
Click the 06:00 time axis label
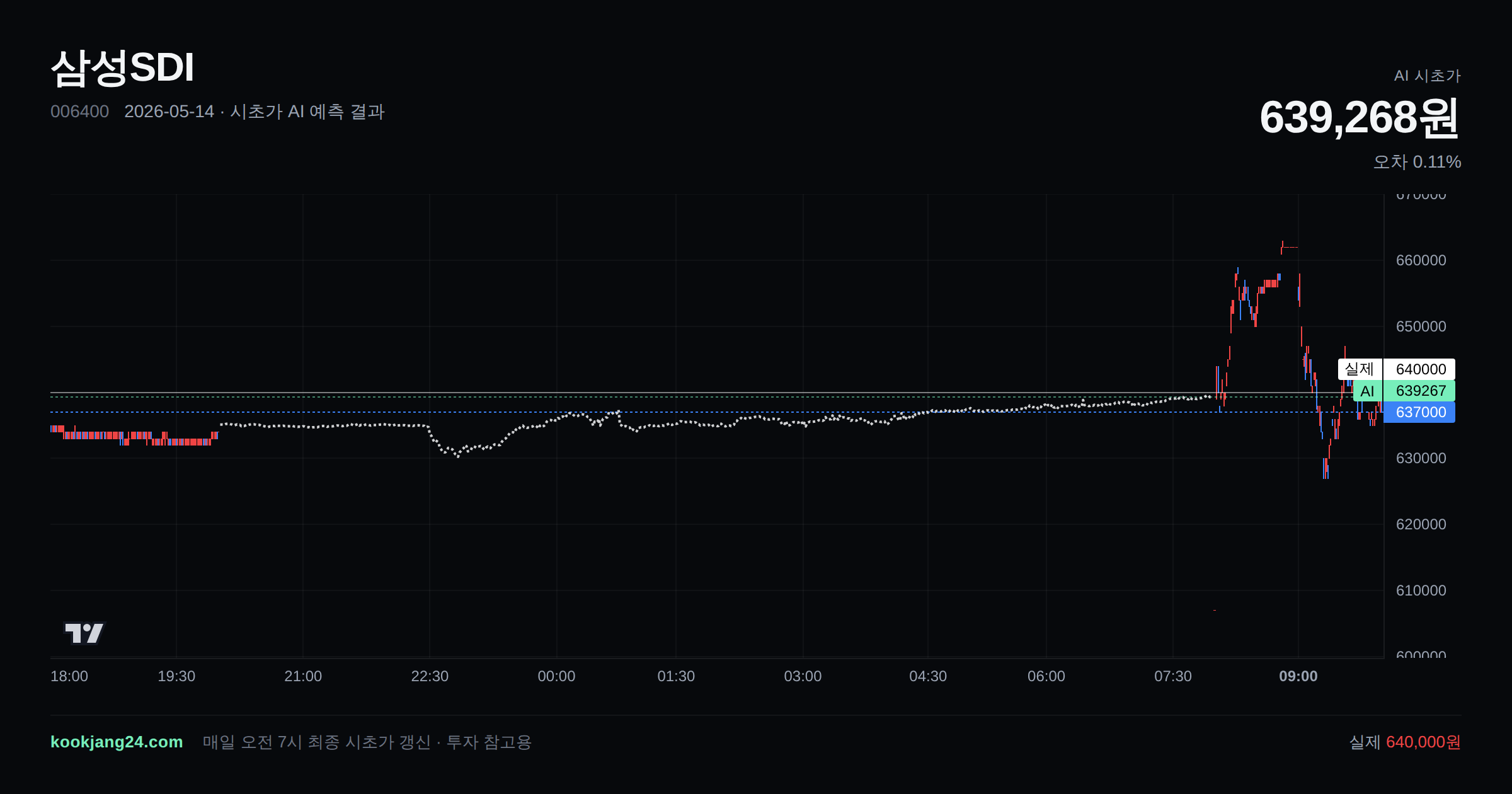pyautogui.click(x=1046, y=676)
